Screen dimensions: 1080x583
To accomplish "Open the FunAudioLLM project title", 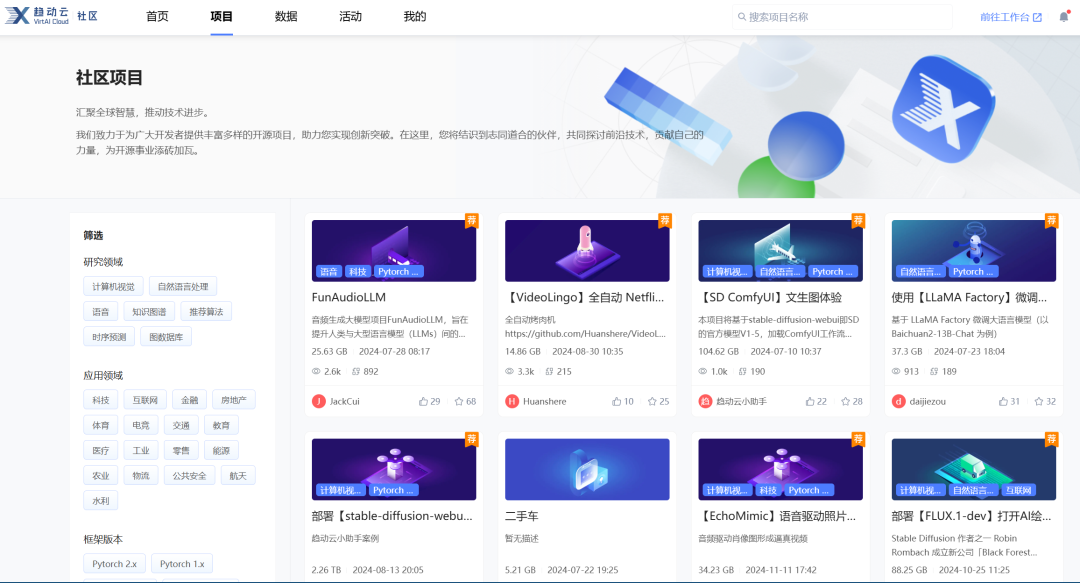I will click(x=349, y=297).
